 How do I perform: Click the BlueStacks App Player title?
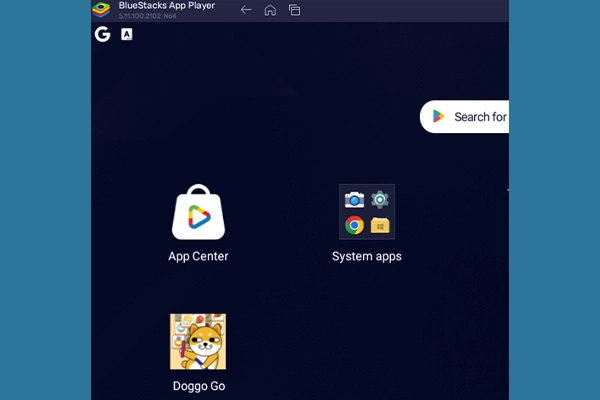(167, 6)
